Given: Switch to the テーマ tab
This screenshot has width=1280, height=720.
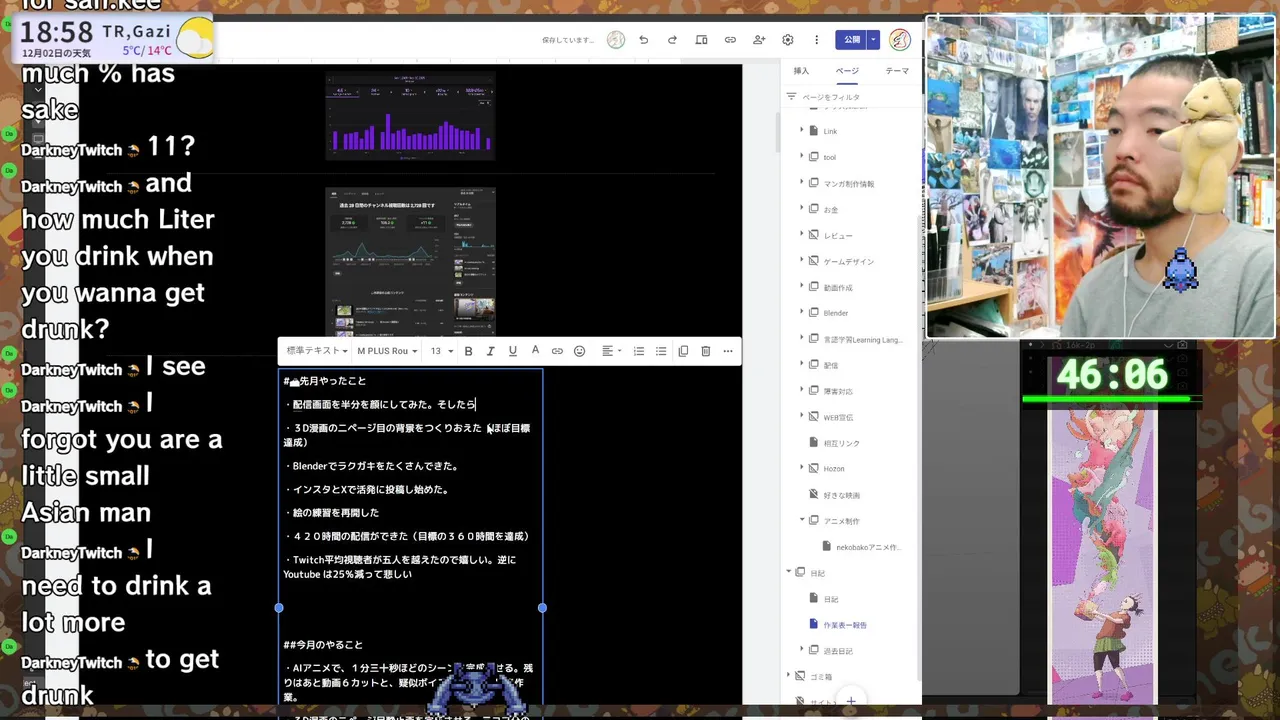Looking at the screenshot, I should [x=897, y=71].
